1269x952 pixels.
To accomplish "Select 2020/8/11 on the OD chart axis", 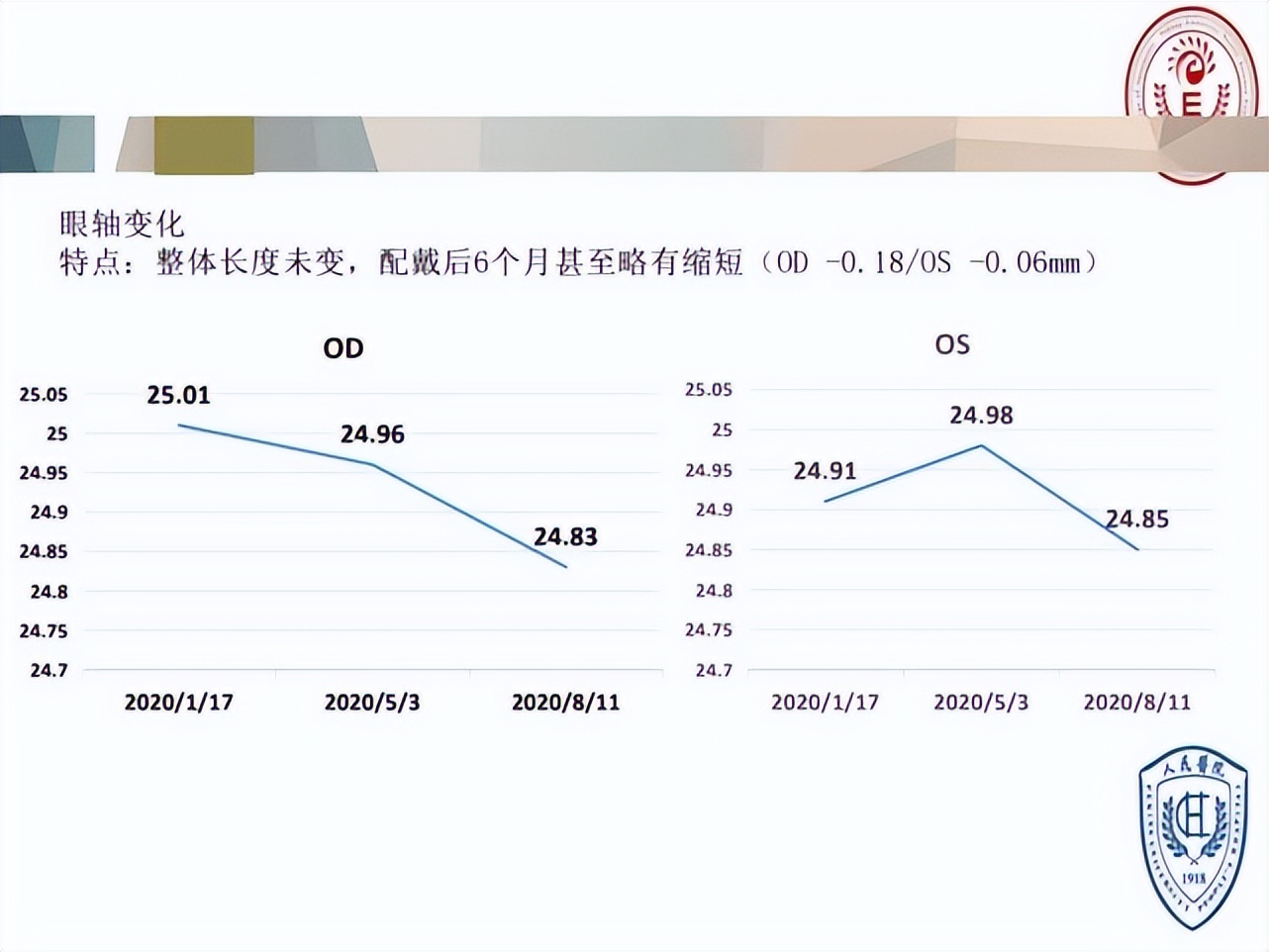I will 566,702.
